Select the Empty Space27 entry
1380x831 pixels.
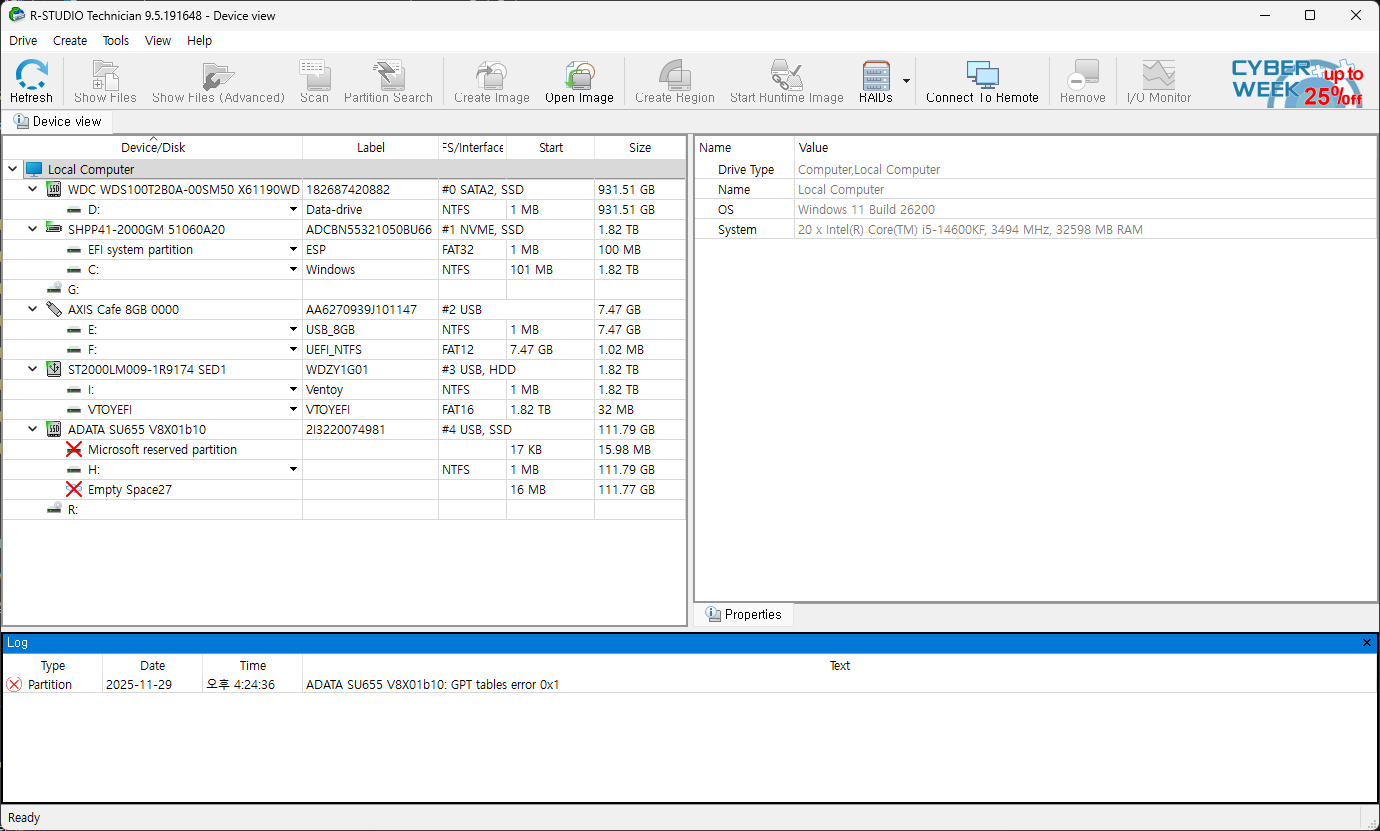point(130,490)
